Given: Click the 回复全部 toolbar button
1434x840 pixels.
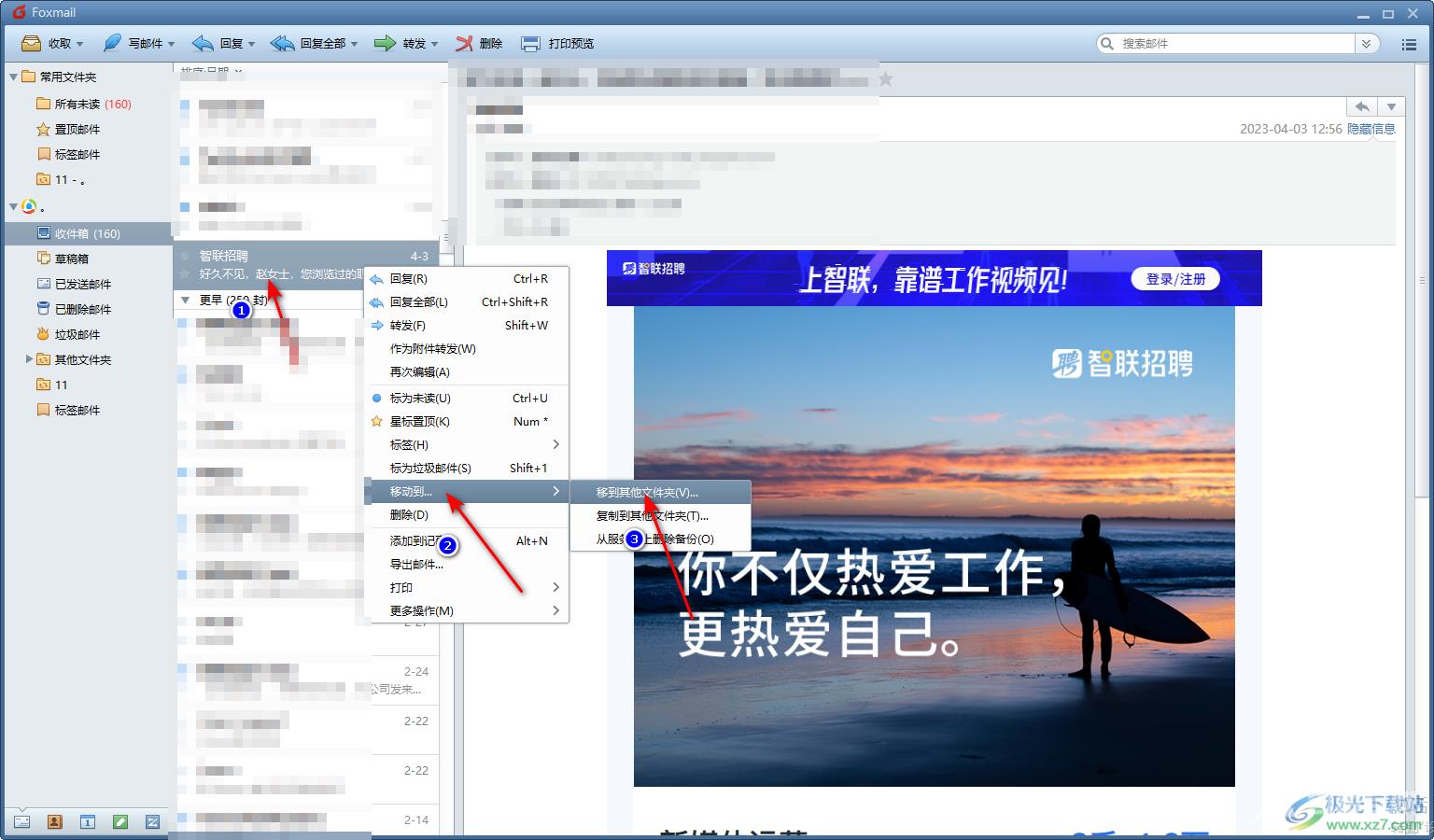Looking at the screenshot, I should 308,43.
